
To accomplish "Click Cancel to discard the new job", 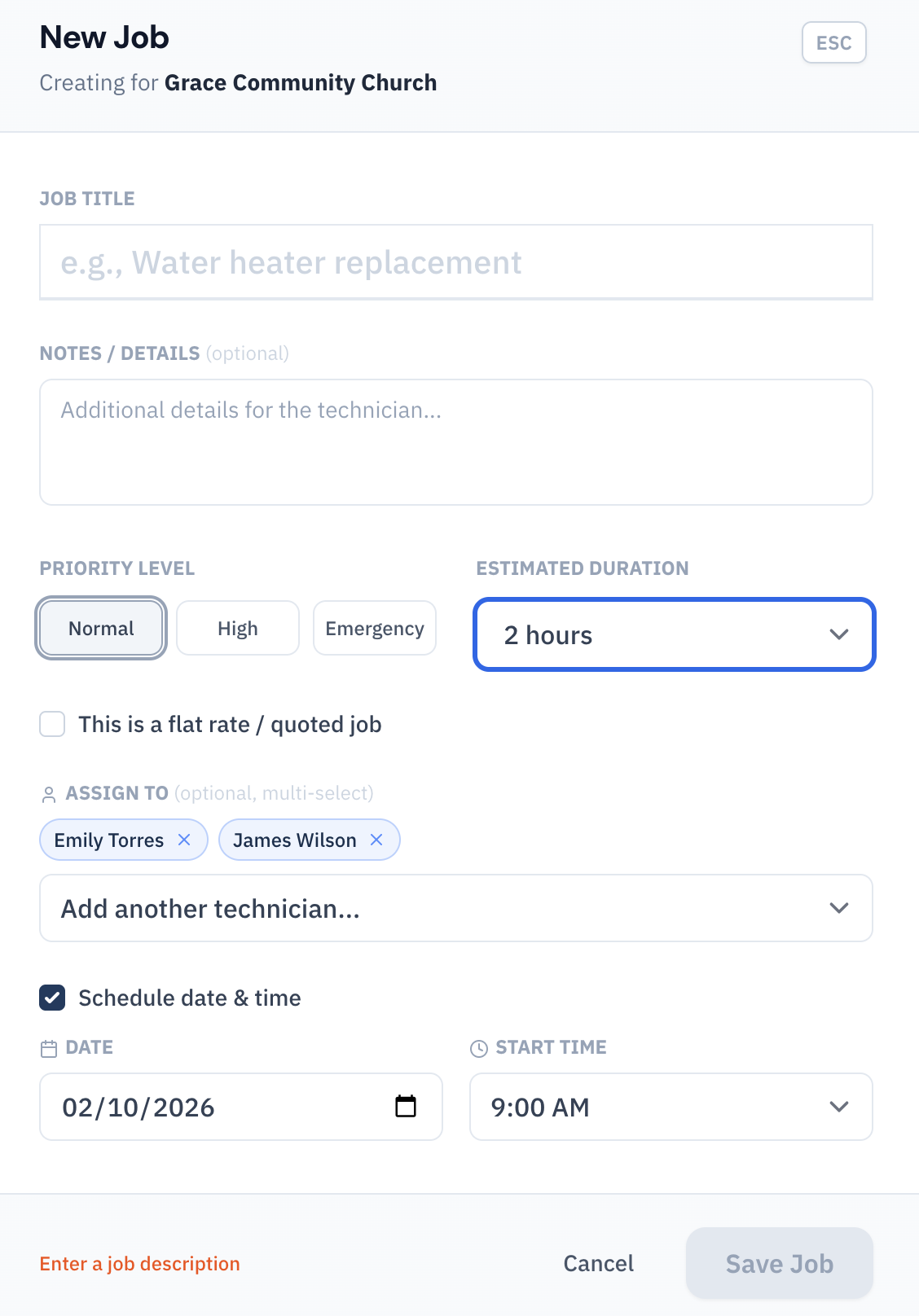I will click(x=597, y=1263).
